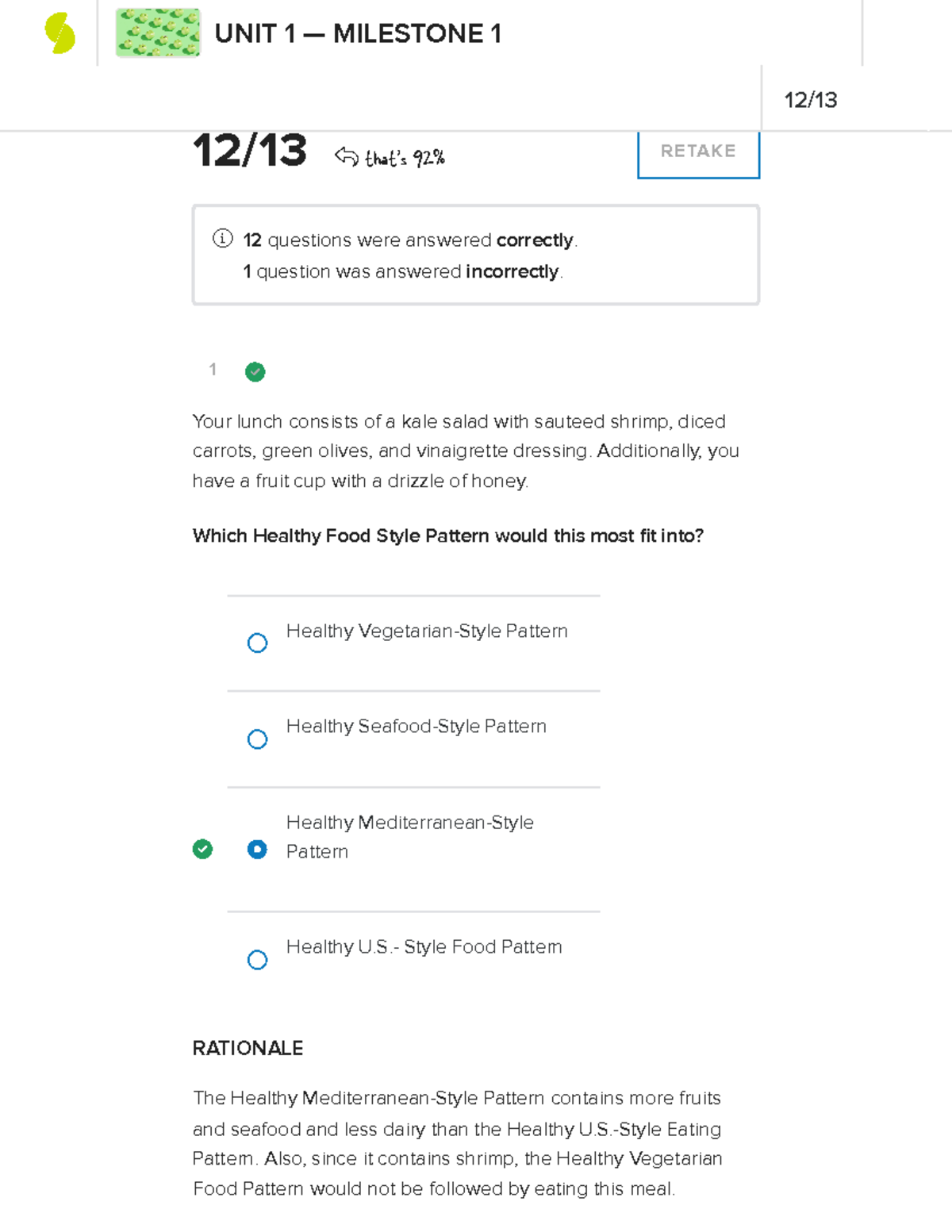Click the circled info icon near score summary
Viewport: 952px width, 1232px height.
tap(221, 239)
